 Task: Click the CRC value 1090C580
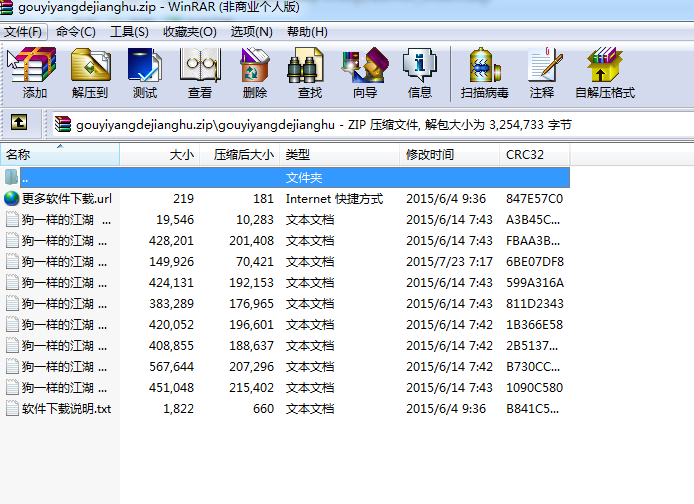tap(534, 388)
